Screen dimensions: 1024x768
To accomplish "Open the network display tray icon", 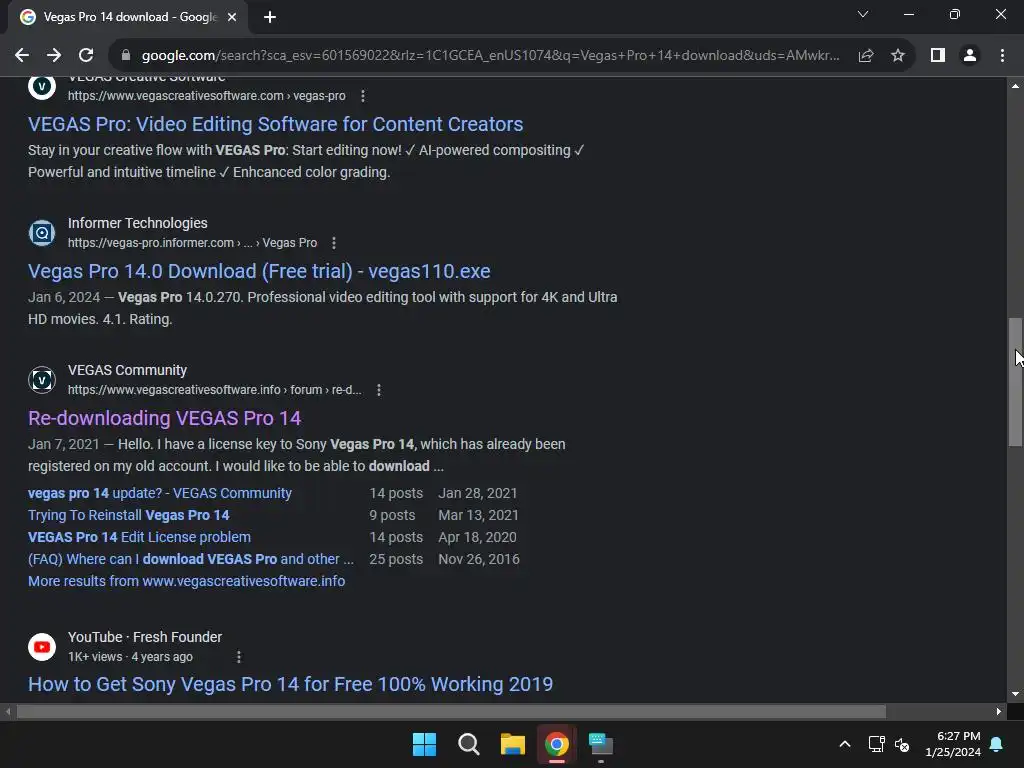I will click(x=876, y=744).
